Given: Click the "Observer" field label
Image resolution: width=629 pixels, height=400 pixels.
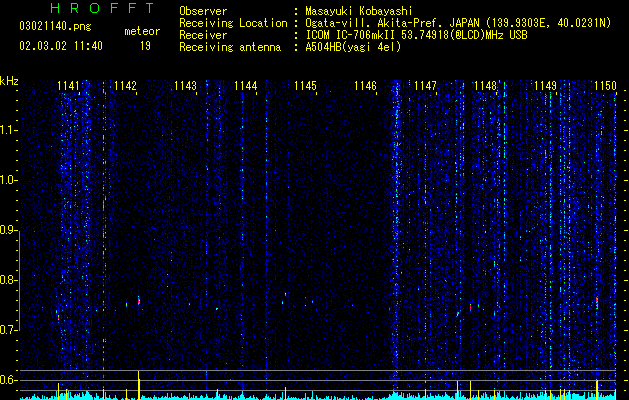Looking at the screenshot, I should click(x=203, y=11).
